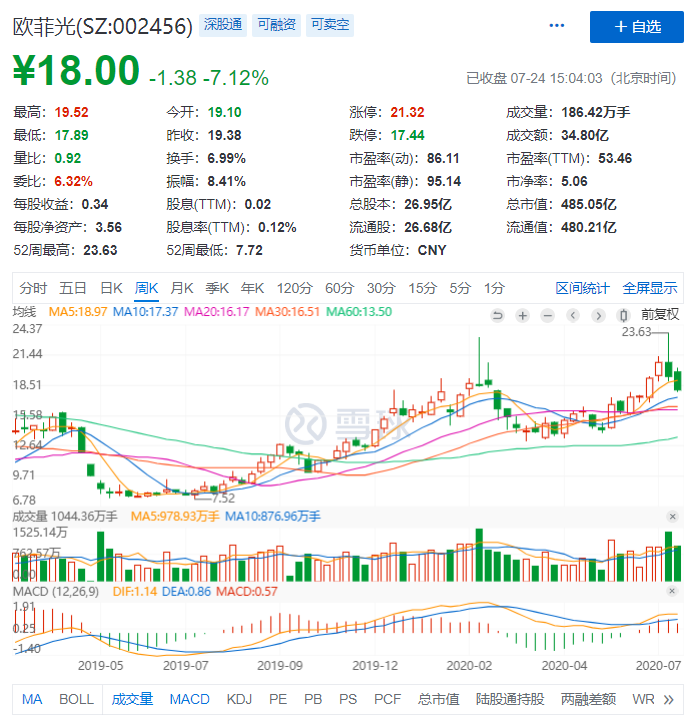
Task: Click the 市盈率(TTM) 53.46 value
Action: click(x=615, y=158)
